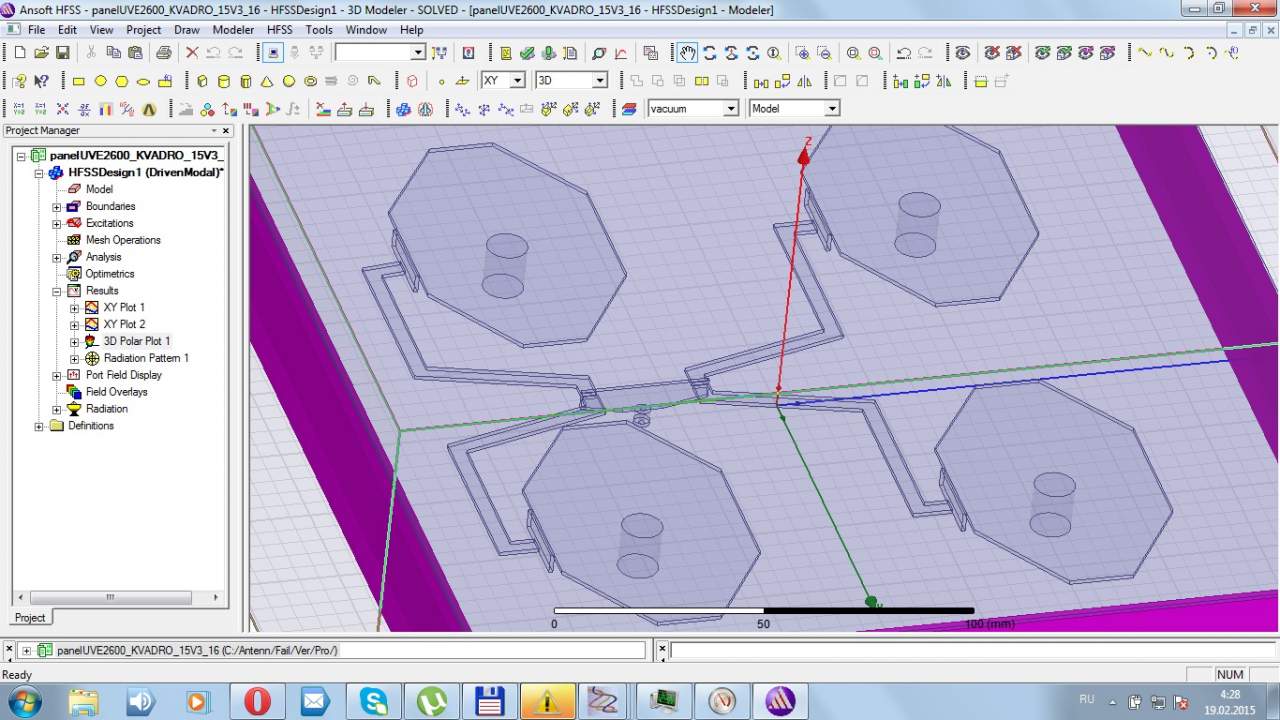Open the empty toolbar combo box
This screenshot has height=720, width=1280.
(418, 52)
